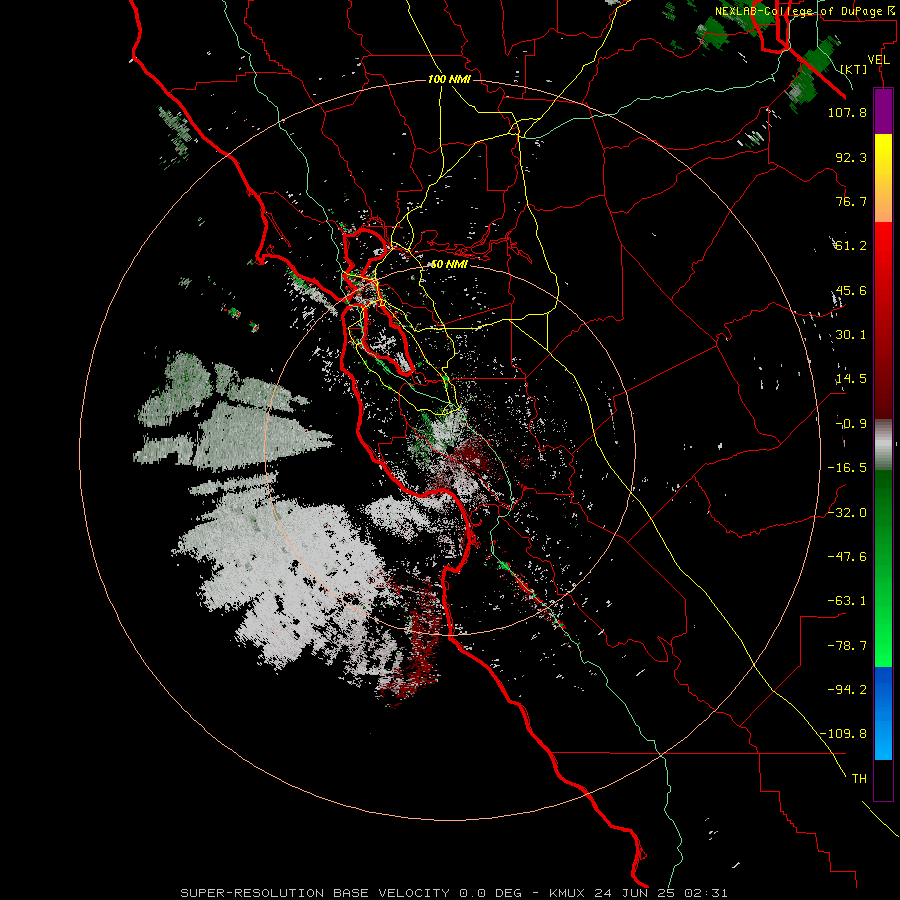The width and height of the screenshot is (900, 900).
Task: Click the -109.8 legend value
Action: point(843,734)
